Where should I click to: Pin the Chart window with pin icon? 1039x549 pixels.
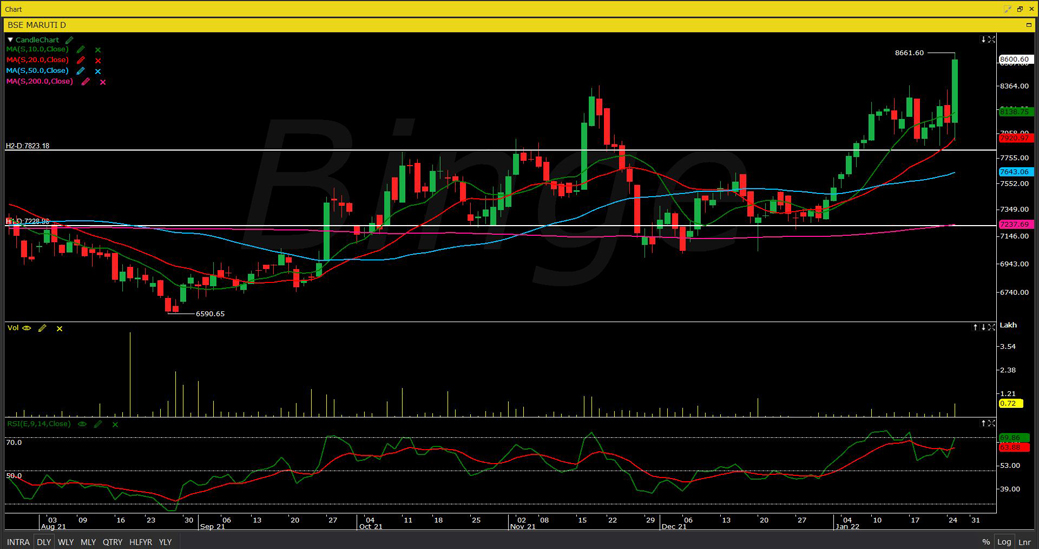click(x=1008, y=9)
